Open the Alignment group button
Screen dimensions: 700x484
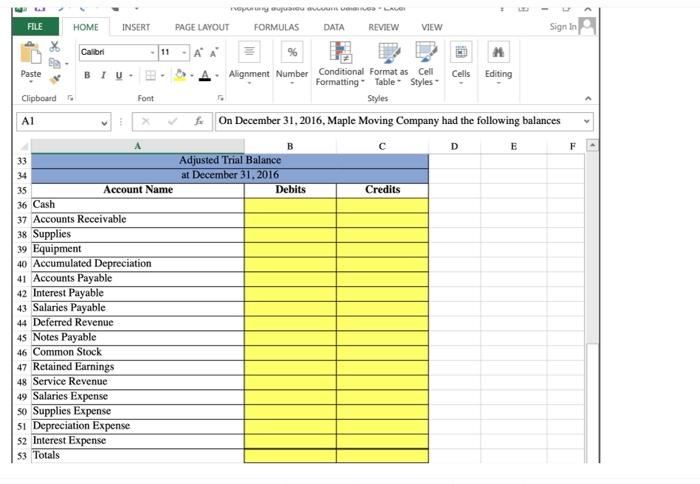[249, 63]
